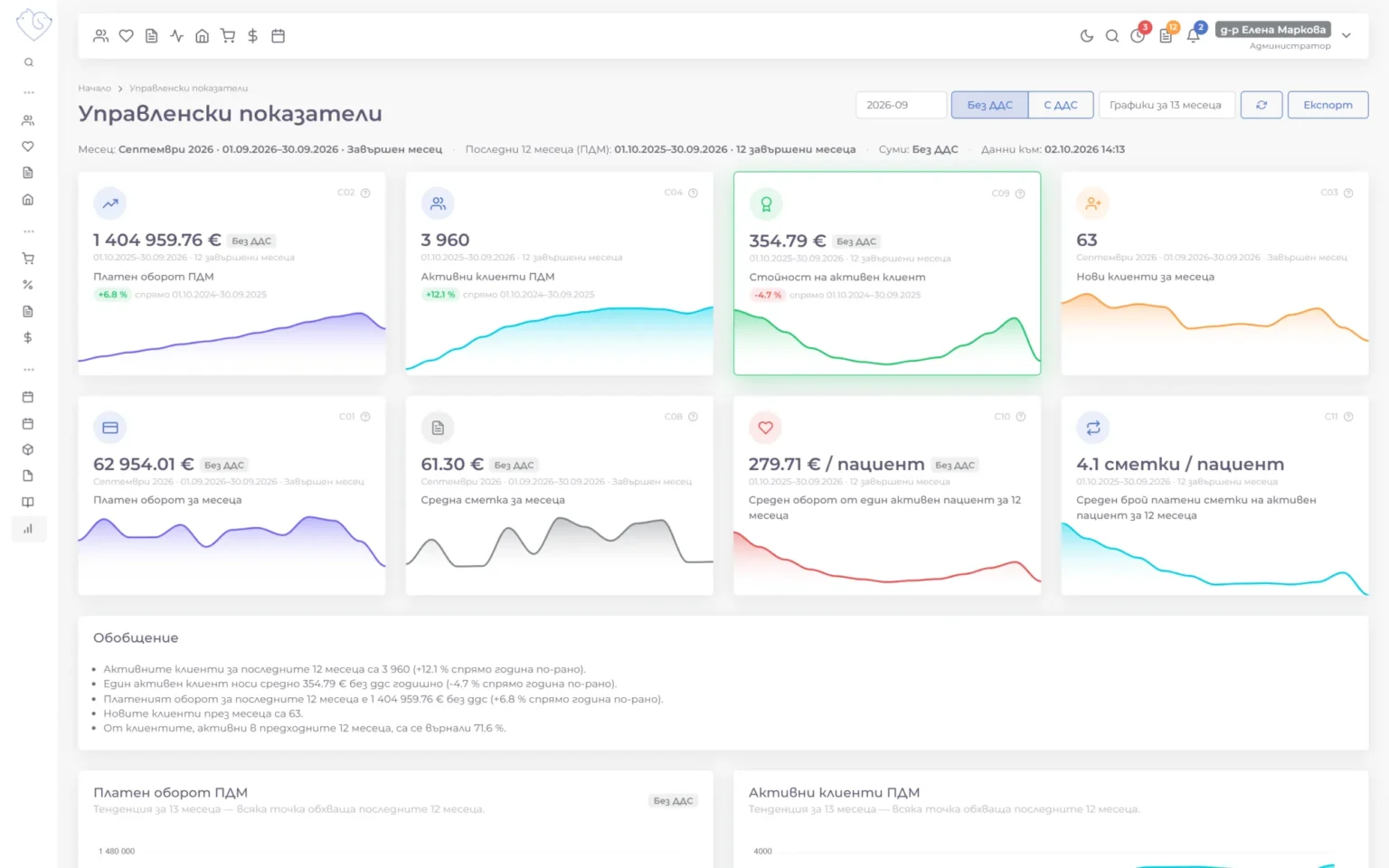Click the Обобщение heading

(x=136, y=637)
